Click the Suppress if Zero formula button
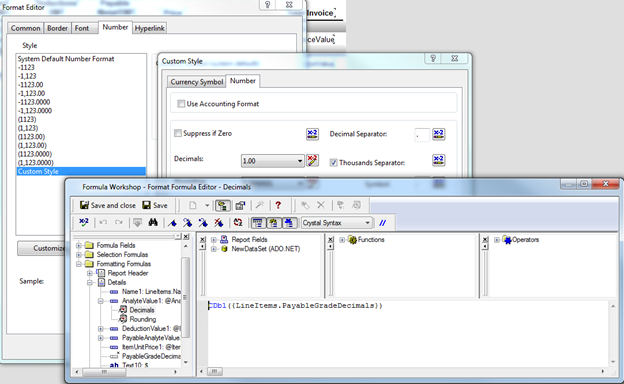 [x=312, y=134]
